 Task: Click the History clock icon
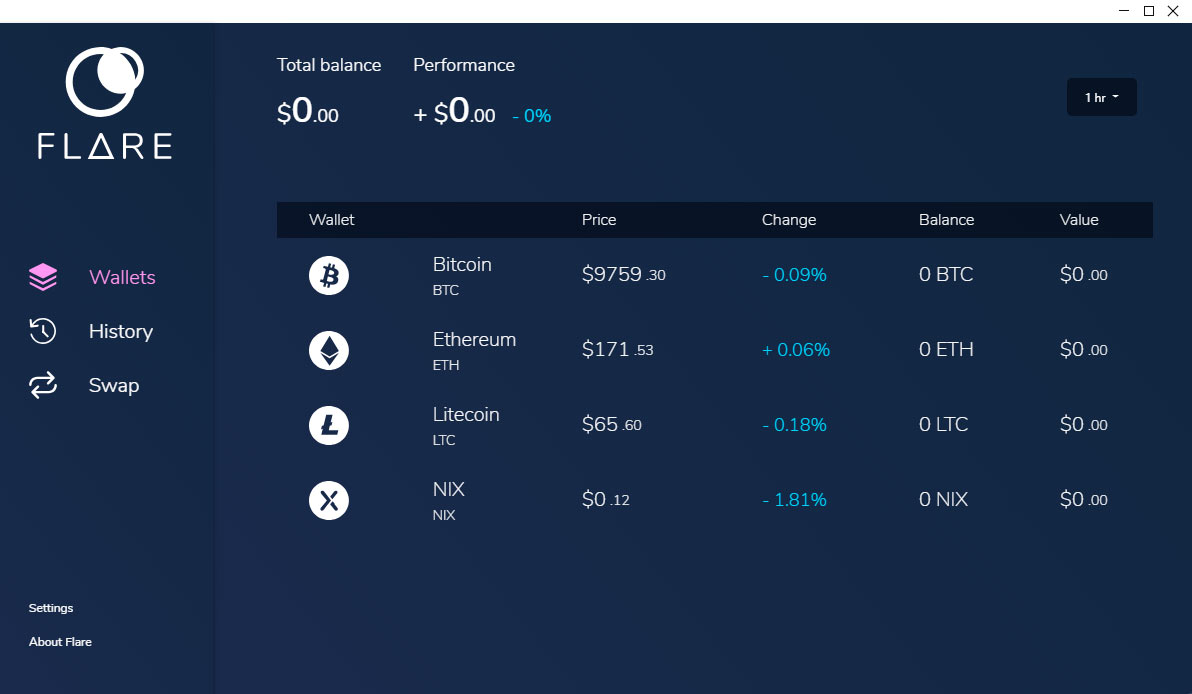(x=43, y=331)
